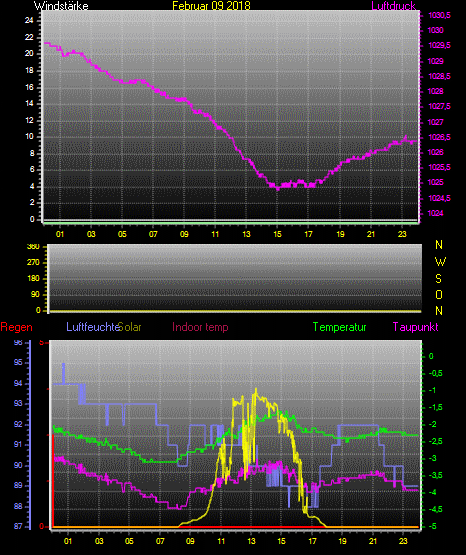Viewport: 466px width, 555px height.
Task: Click hour 13 on bottom chart axis
Action: coord(251,541)
